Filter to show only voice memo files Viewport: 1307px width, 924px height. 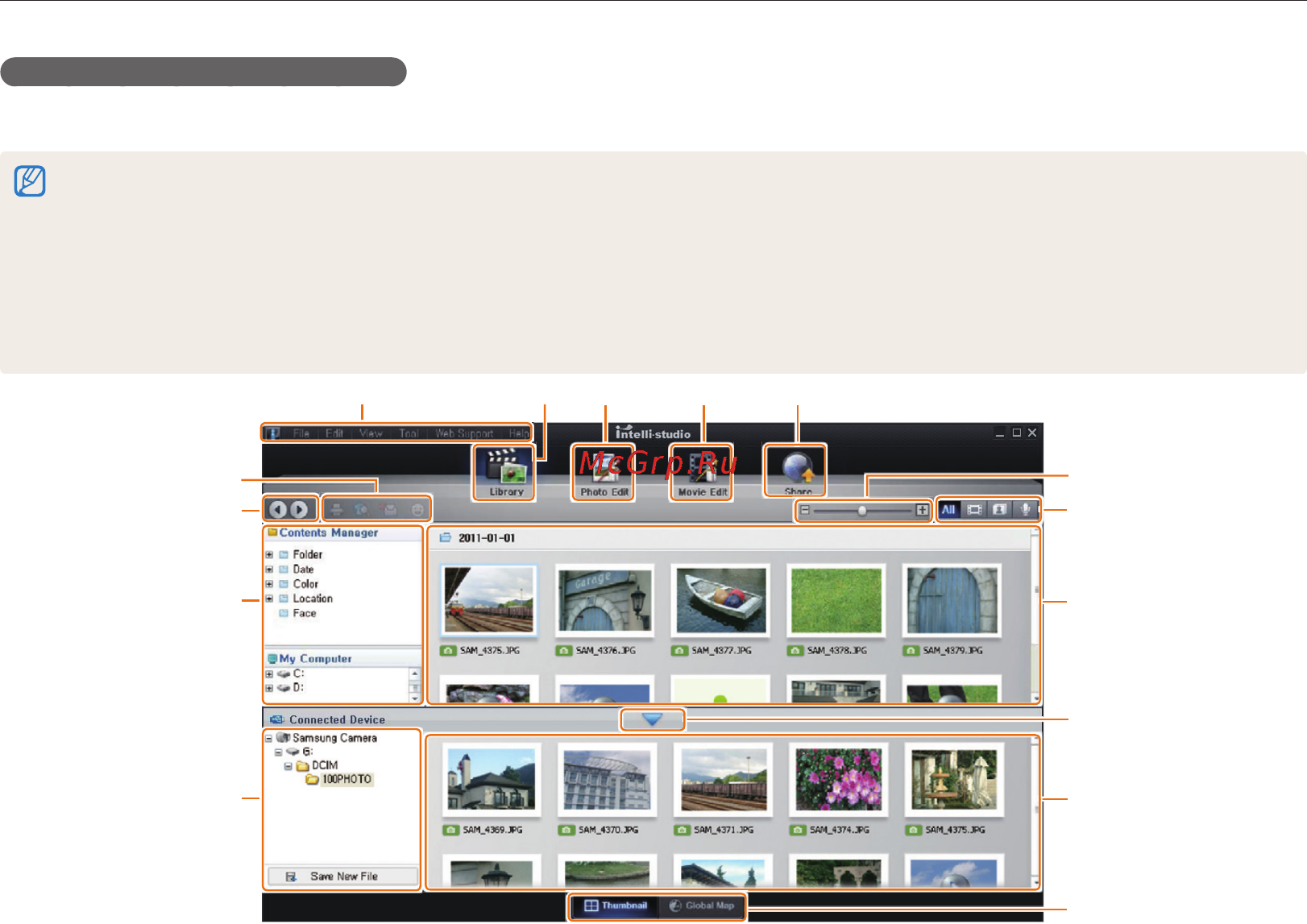coord(1025,510)
